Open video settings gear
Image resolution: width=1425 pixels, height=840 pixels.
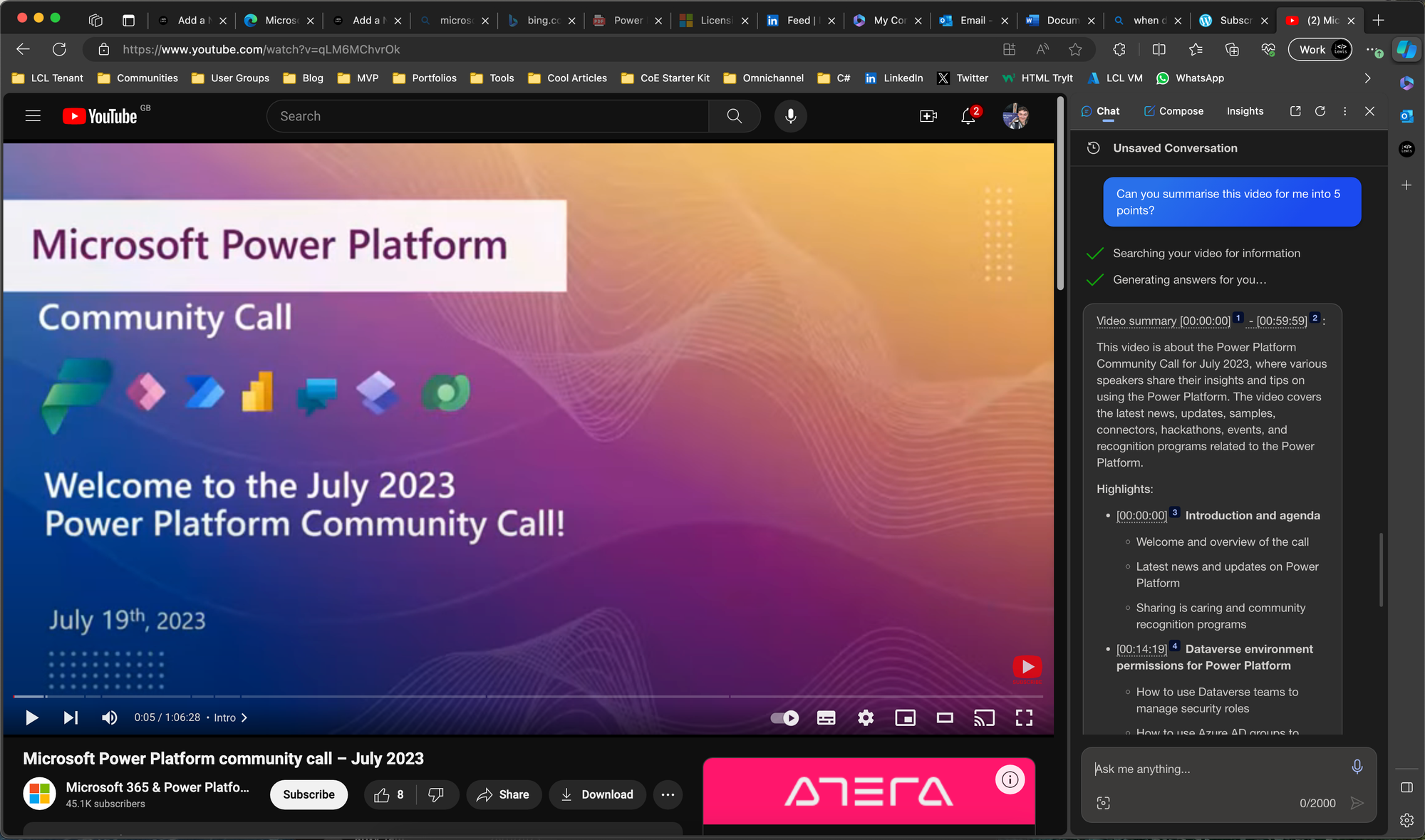(x=865, y=717)
